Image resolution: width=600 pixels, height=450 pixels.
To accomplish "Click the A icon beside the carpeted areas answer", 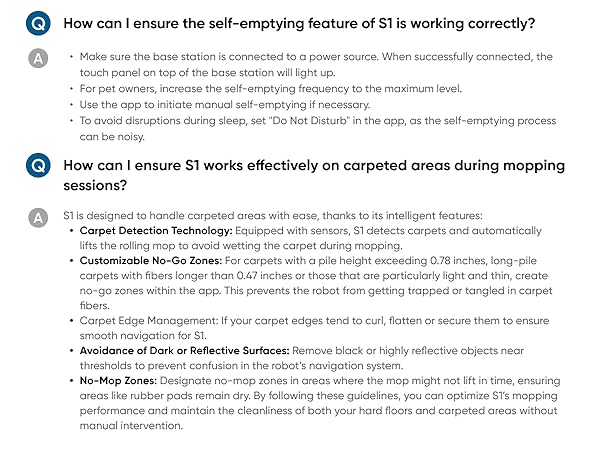I will coord(38,216).
